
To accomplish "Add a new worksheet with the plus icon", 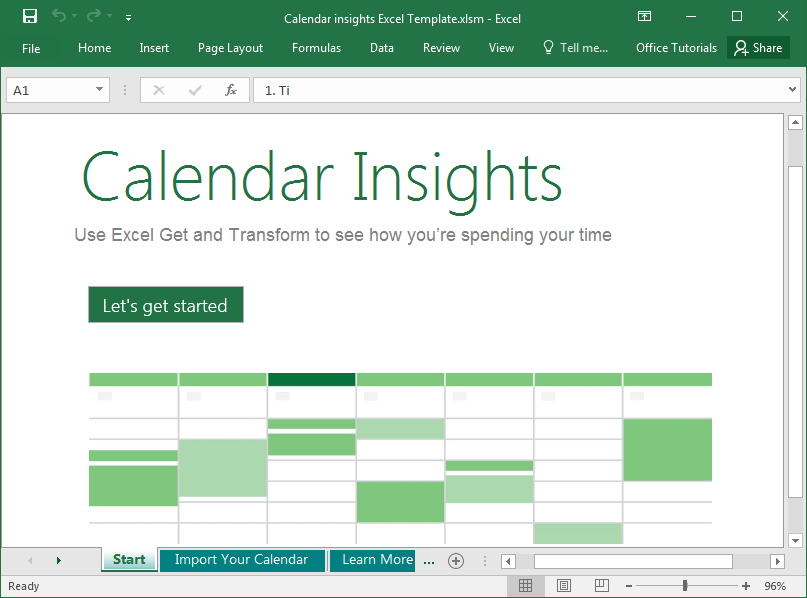I will click(456, 560).
